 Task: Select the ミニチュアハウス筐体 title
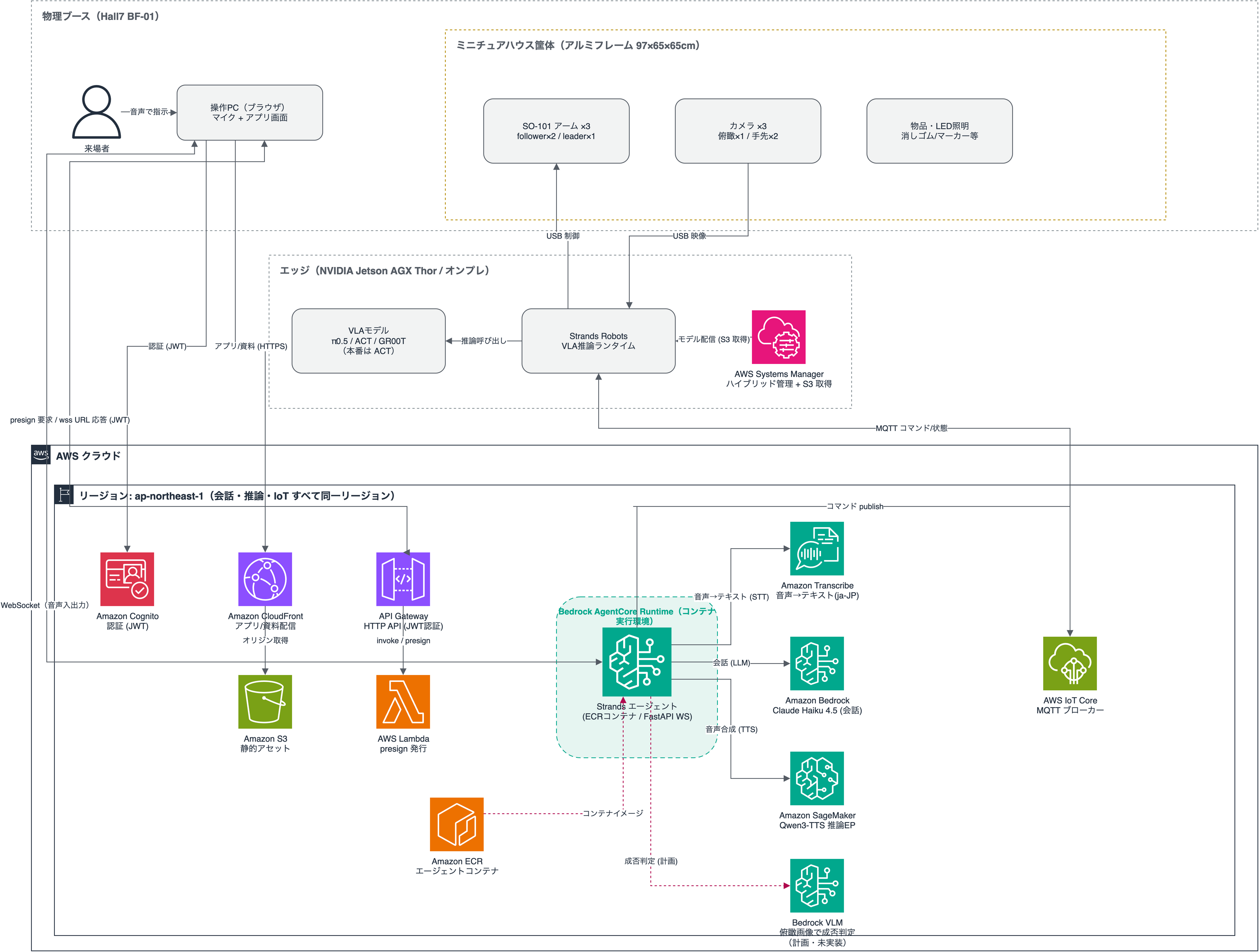click(x=578, y=46)
